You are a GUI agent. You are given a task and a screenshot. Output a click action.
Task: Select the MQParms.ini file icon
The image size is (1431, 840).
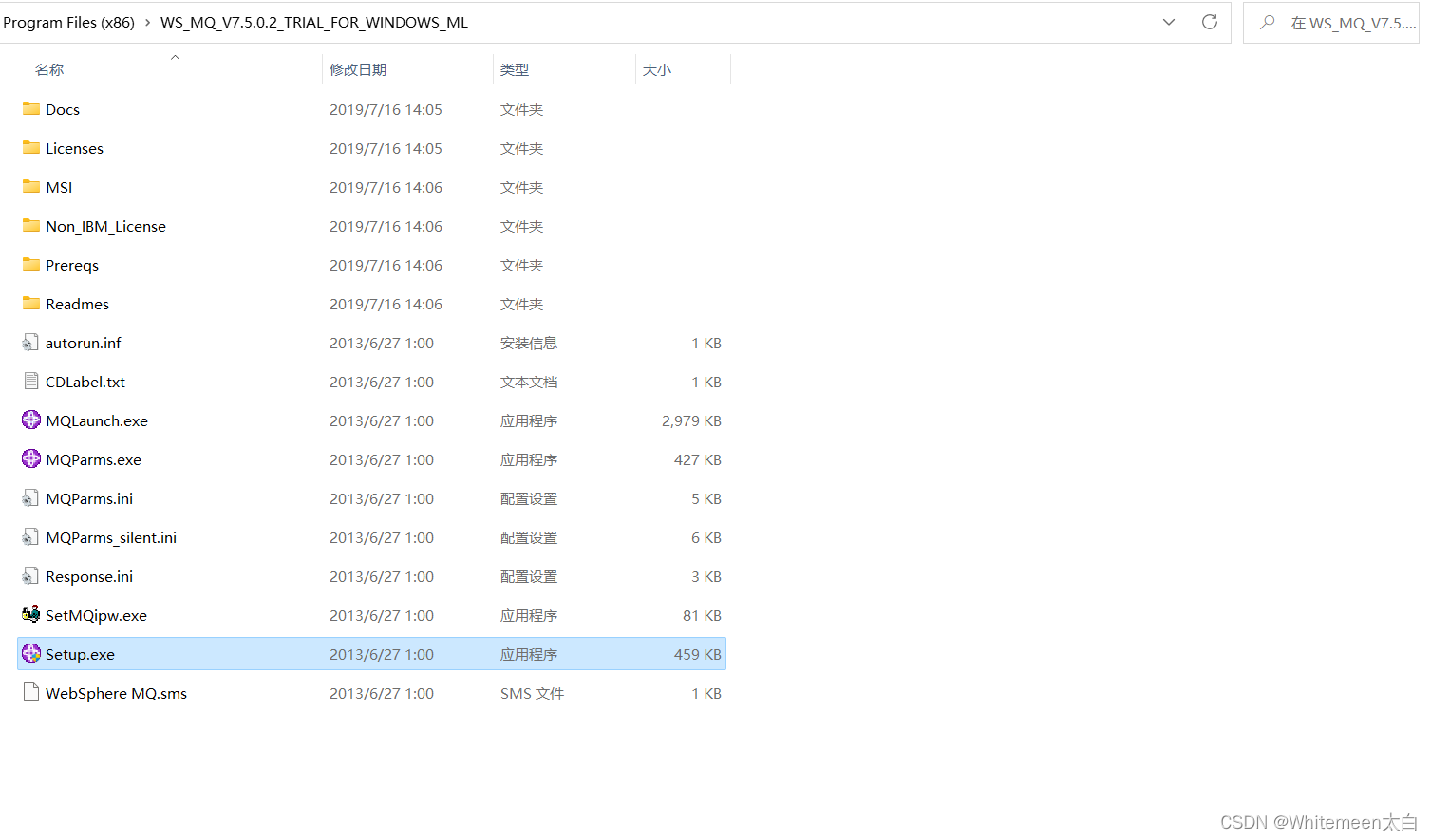click(31, 498)
